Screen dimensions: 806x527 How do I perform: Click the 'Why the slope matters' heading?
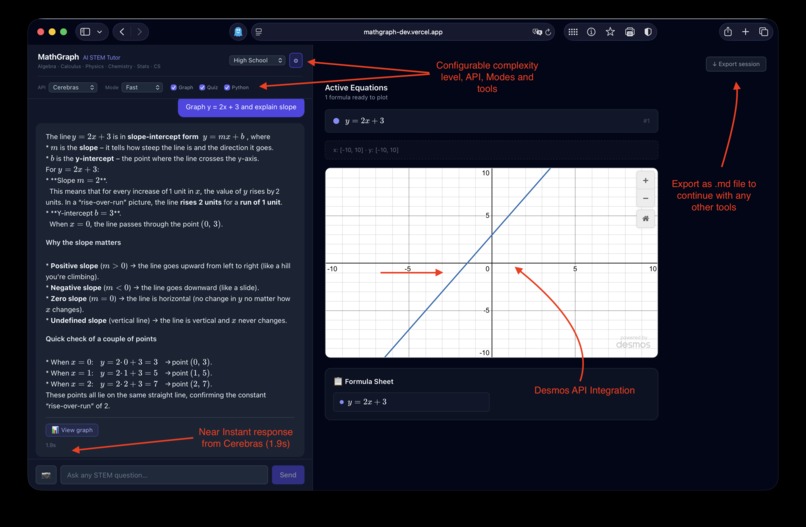[x=83, y=243]
